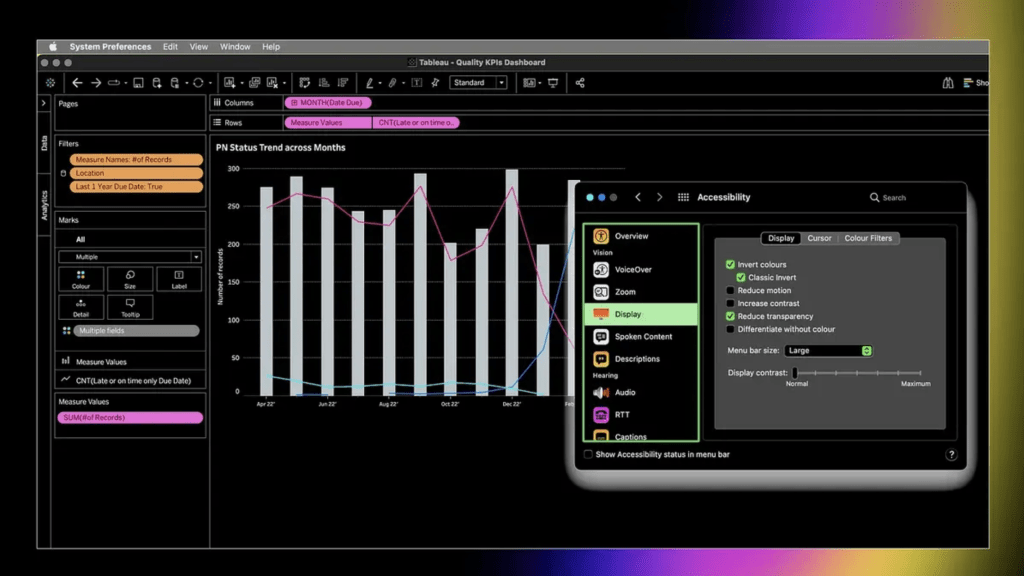This screenshot has width=1024, height=576.
Task: Click the Size card in Marks
Action: (130, 280)
